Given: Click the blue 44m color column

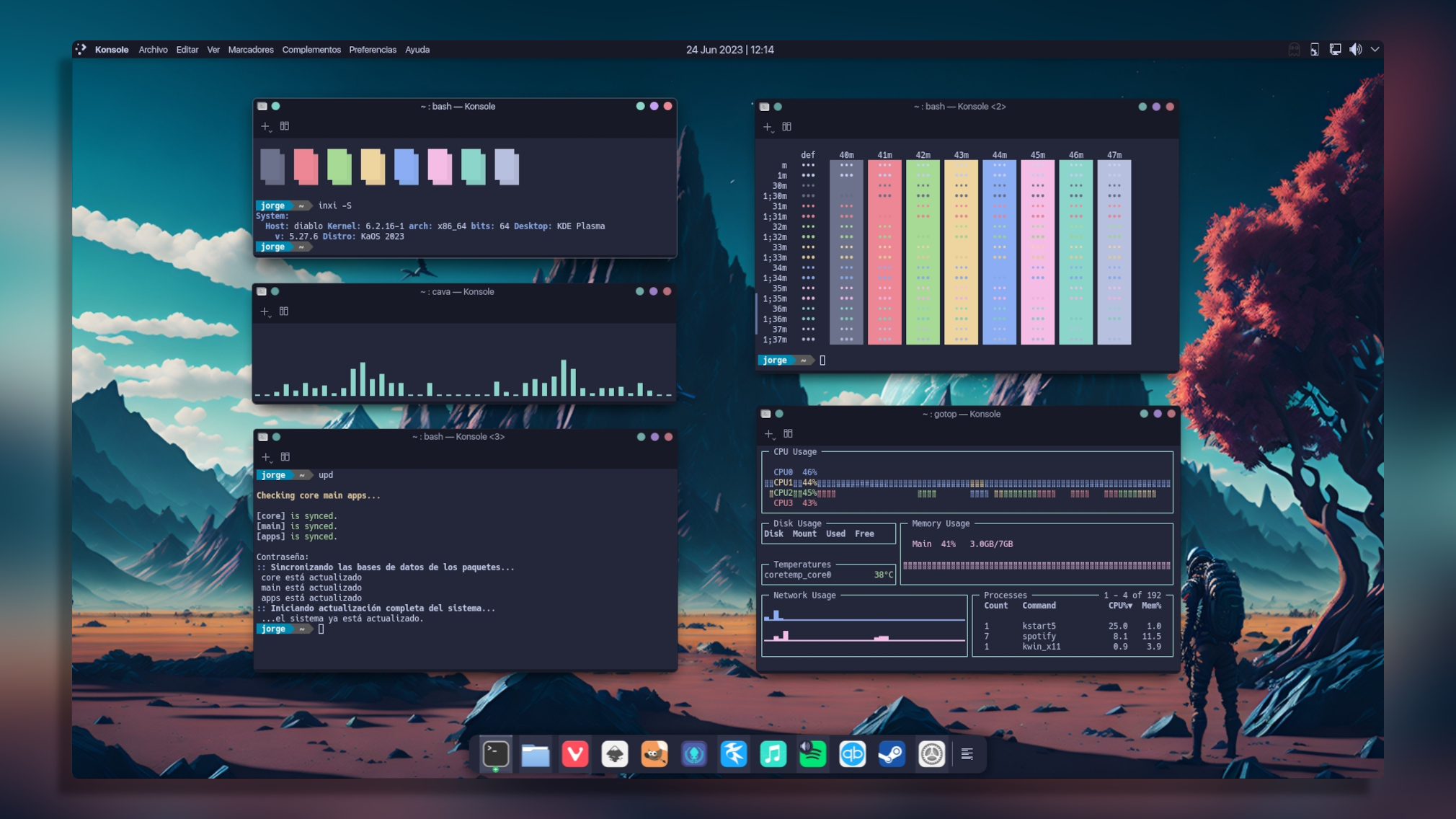Looking at the screenshot, I should point(999,252).
